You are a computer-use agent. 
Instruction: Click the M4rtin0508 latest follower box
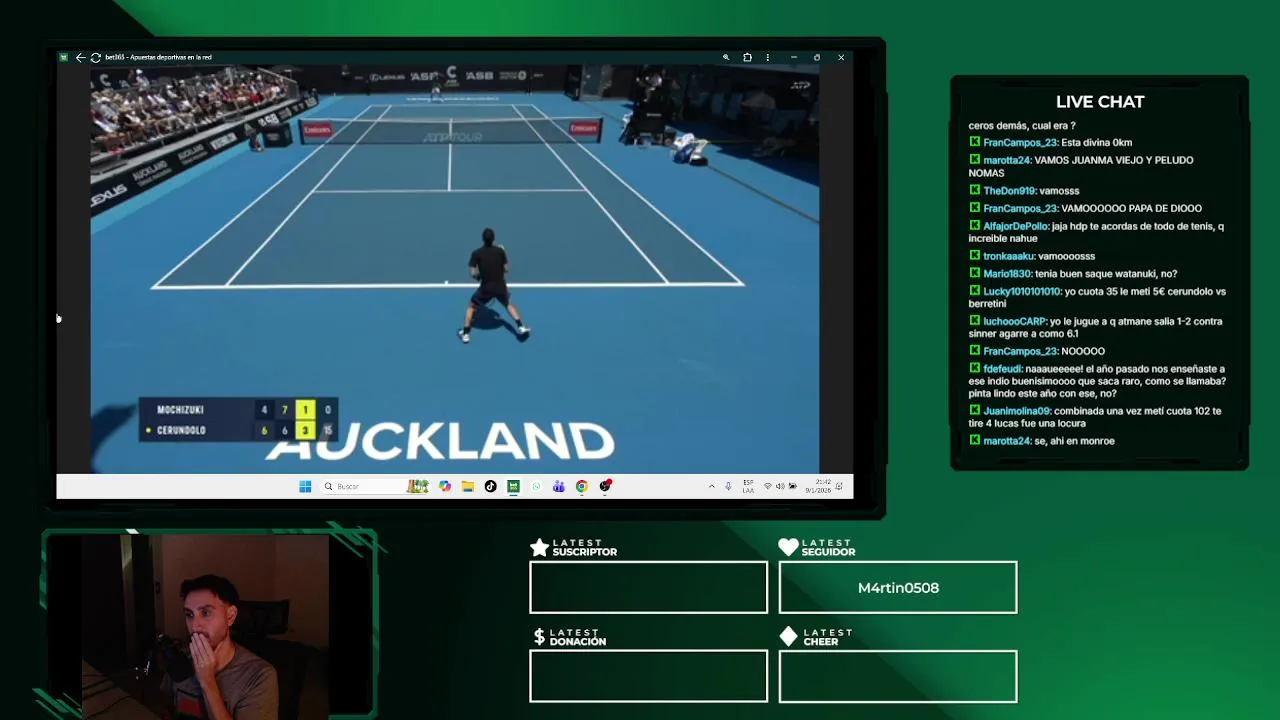point(898,588)
